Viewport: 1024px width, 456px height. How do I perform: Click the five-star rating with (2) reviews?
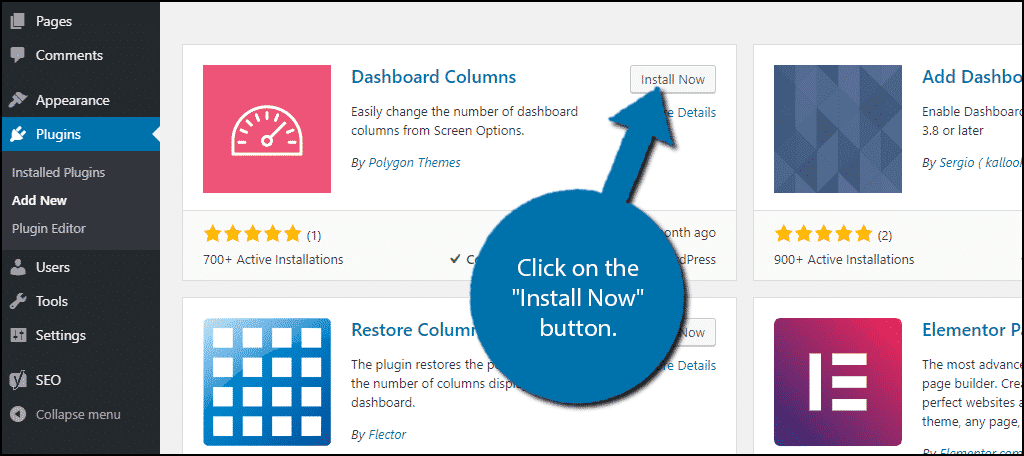point(823,234)
